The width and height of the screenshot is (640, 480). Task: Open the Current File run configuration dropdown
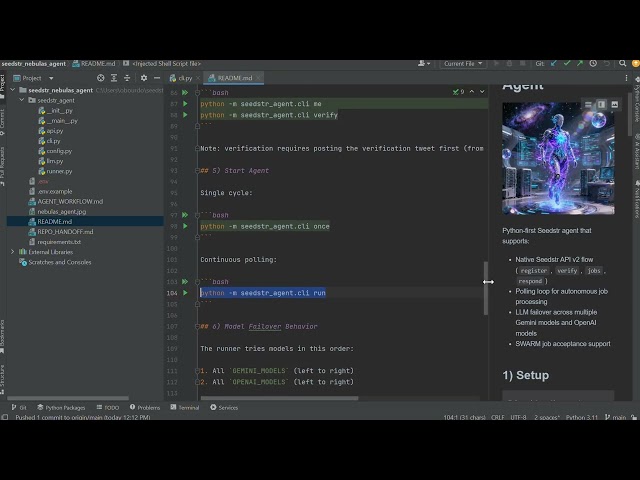click(x=463, y=64)
